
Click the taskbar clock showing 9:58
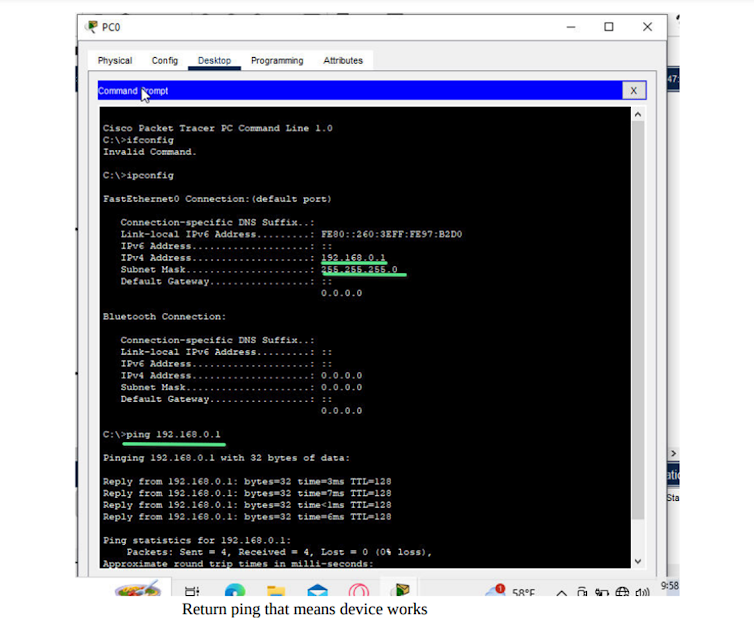click(x=669, y=586)
